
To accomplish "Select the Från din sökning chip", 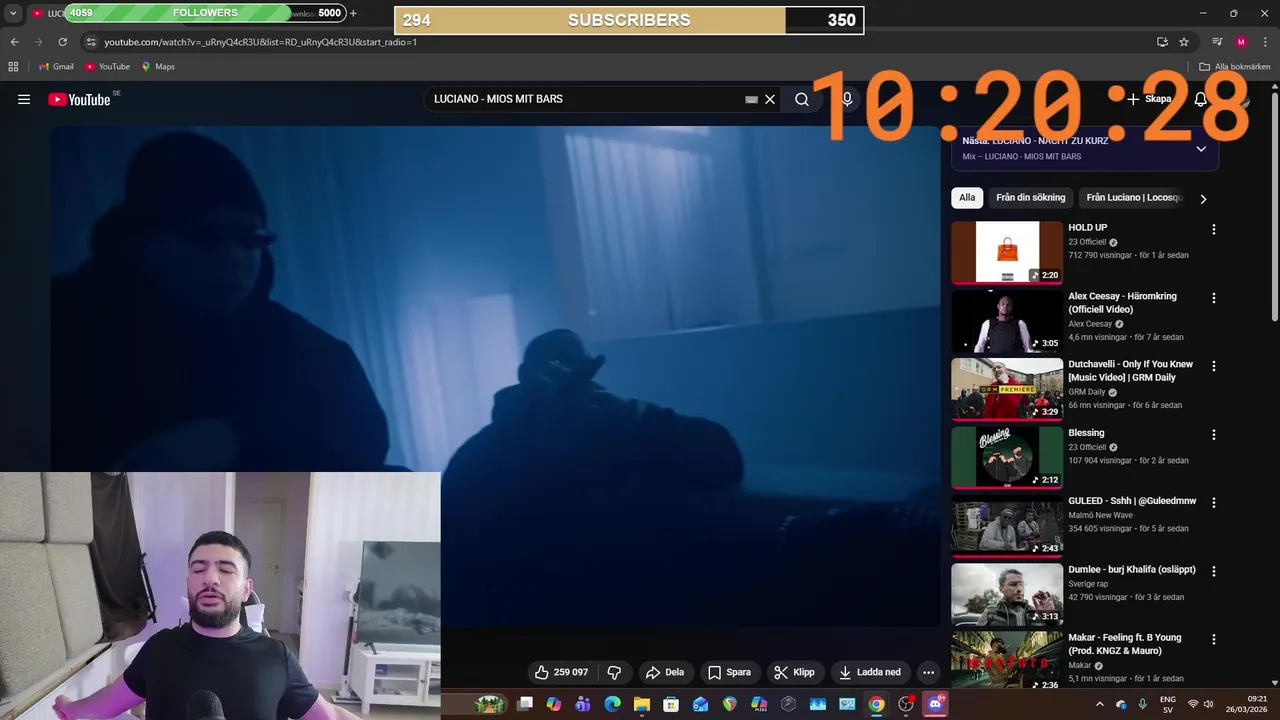I will pyautogui.click(x=1031, y=198).
